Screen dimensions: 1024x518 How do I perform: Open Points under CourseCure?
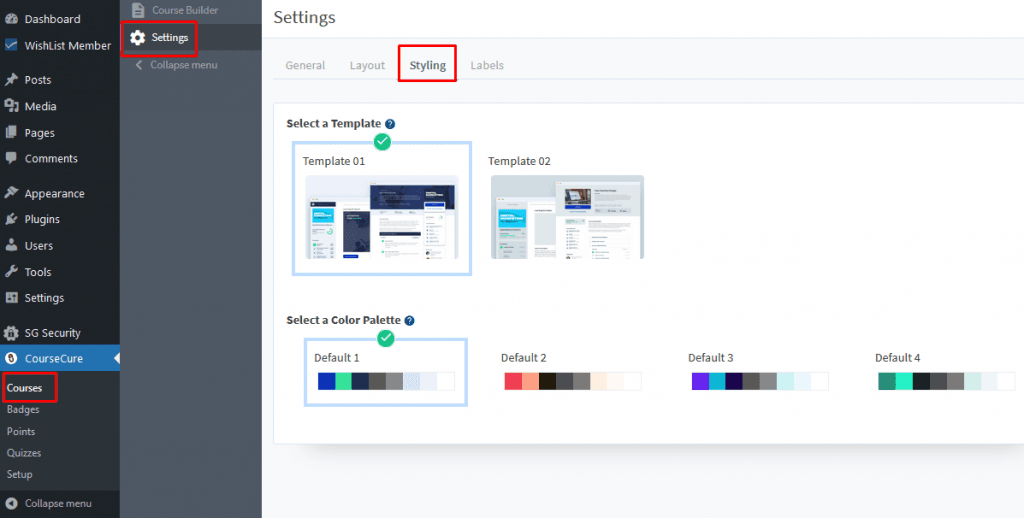pos(21,431)
